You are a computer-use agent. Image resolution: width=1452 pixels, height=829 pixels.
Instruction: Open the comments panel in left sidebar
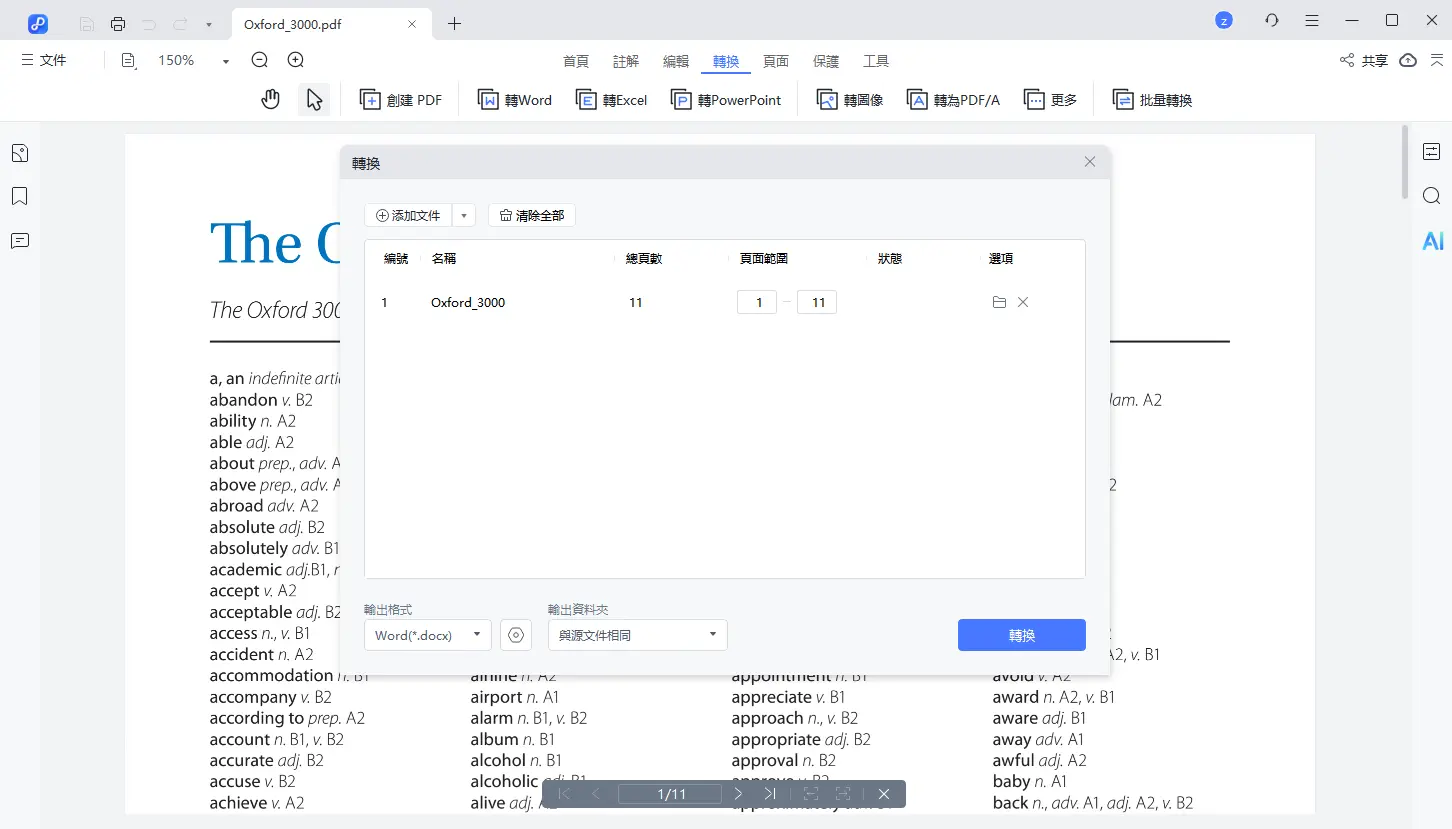coord(19,241)
